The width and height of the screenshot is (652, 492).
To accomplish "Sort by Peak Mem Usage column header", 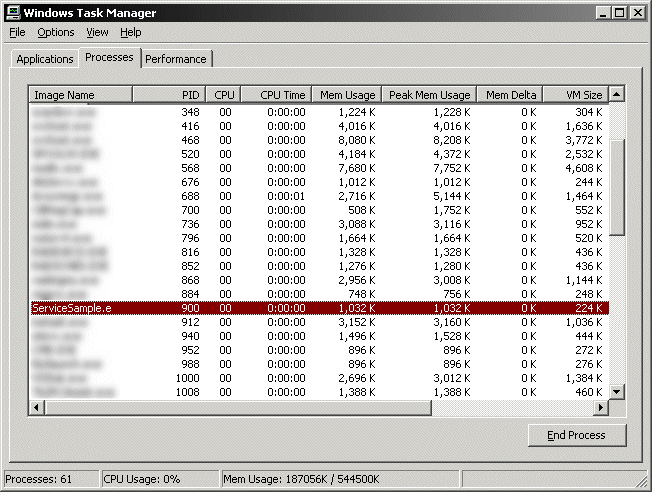I will [428, 95].
